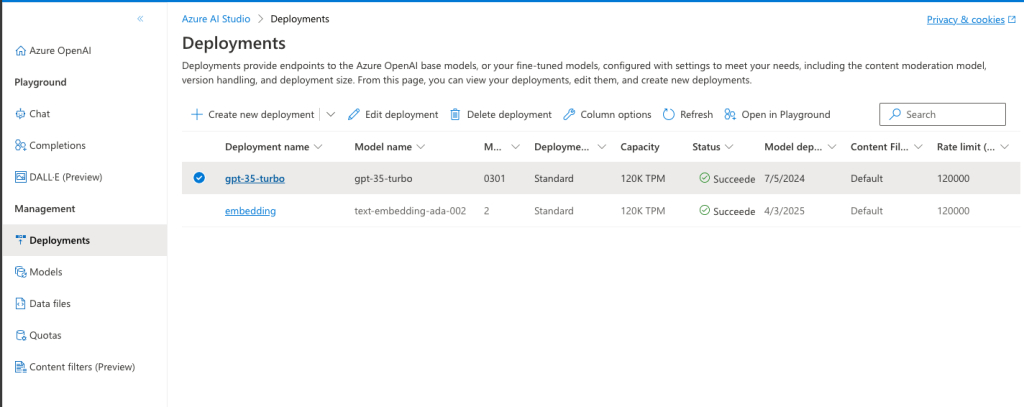The height and width of the screenshot is (407, 1024).
Task: Open the embedding deployment link
Action: click(250, 211)
